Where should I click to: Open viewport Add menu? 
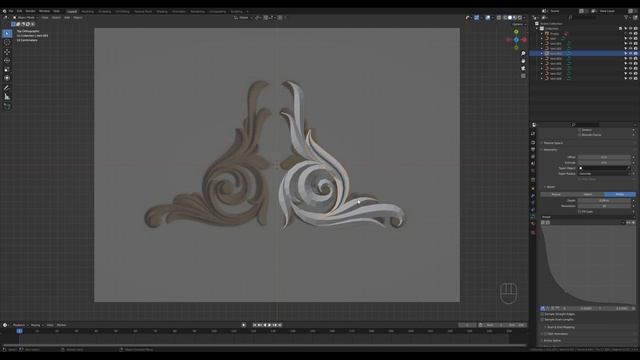[67, 18]
